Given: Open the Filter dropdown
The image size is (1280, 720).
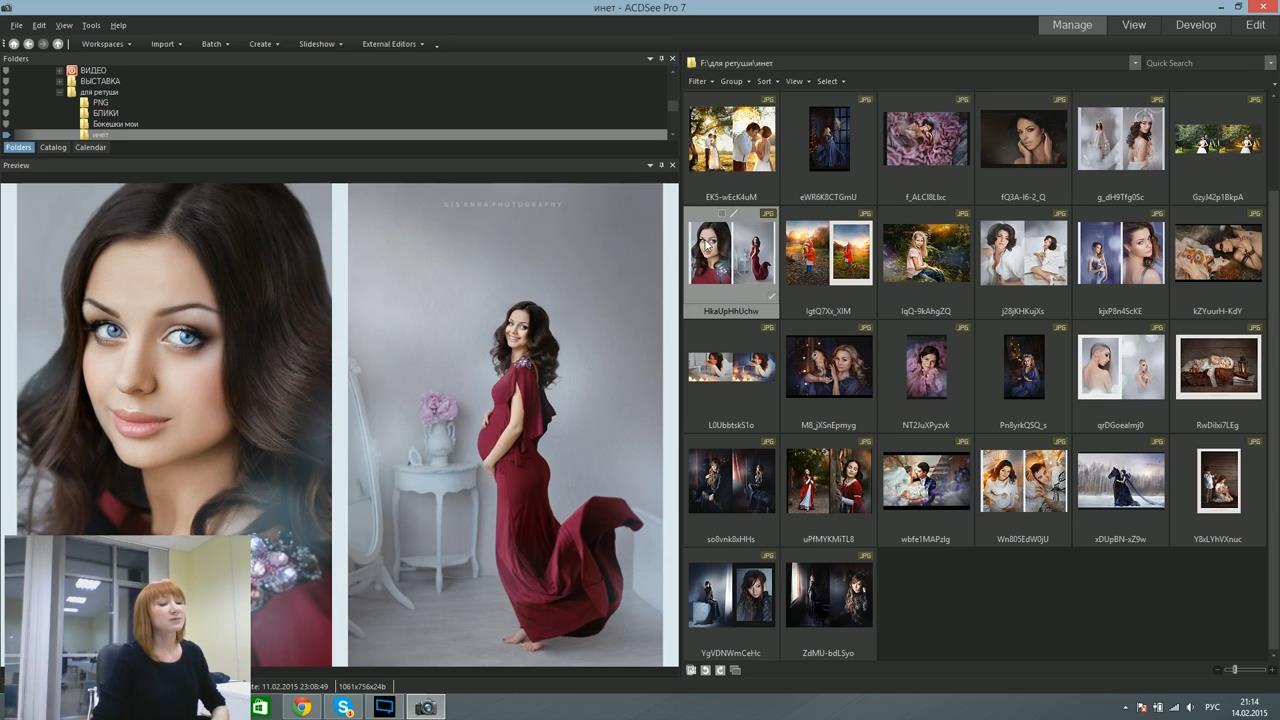Looking at the screenshot, I should [x=700, y=81].
